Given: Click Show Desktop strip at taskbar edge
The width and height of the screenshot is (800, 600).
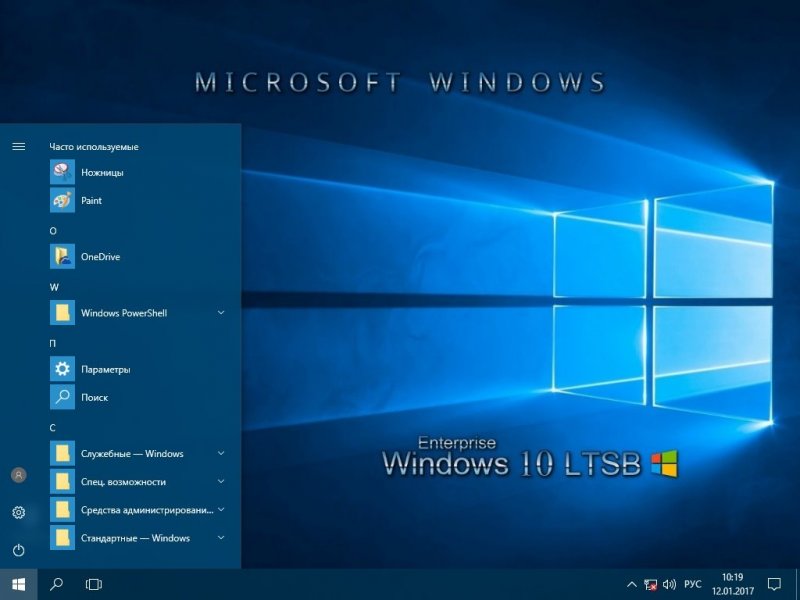Looking at the screenshot, I should [797, 585].
